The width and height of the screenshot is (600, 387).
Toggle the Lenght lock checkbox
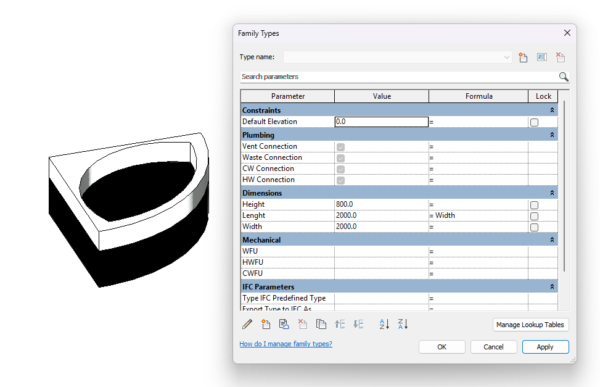(534, 216)
